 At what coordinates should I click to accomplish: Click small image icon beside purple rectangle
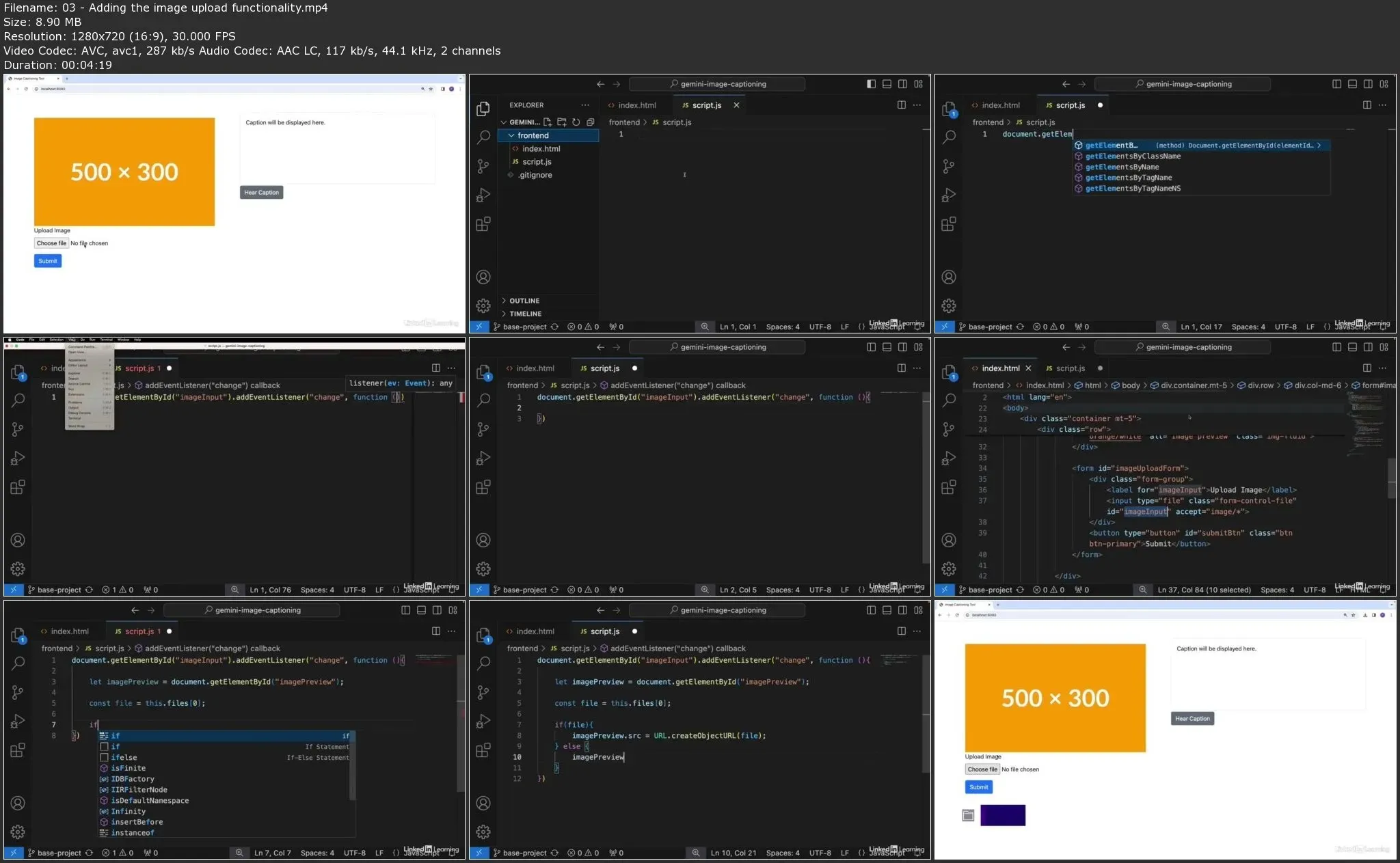tap(968, 815)
